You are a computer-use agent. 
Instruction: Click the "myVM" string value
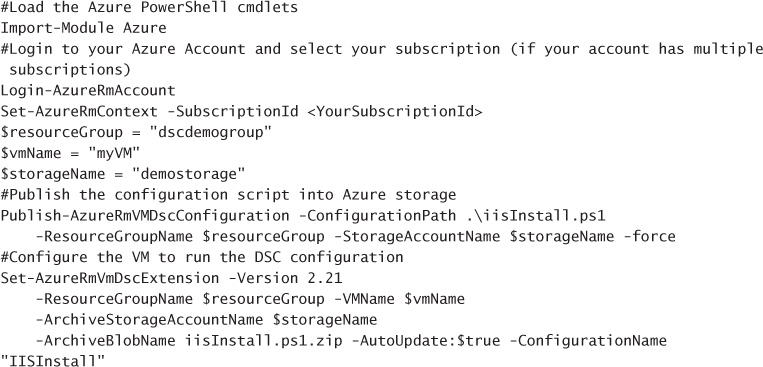click(x=114, y=153)
